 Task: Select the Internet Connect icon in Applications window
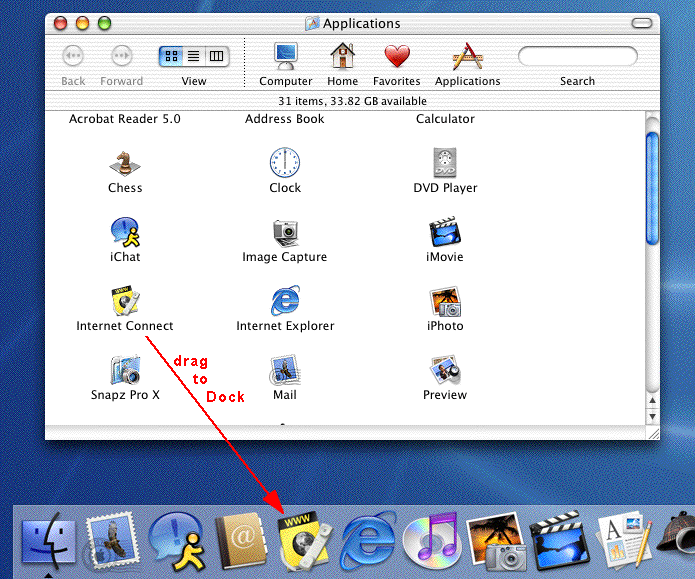[125, 301]
